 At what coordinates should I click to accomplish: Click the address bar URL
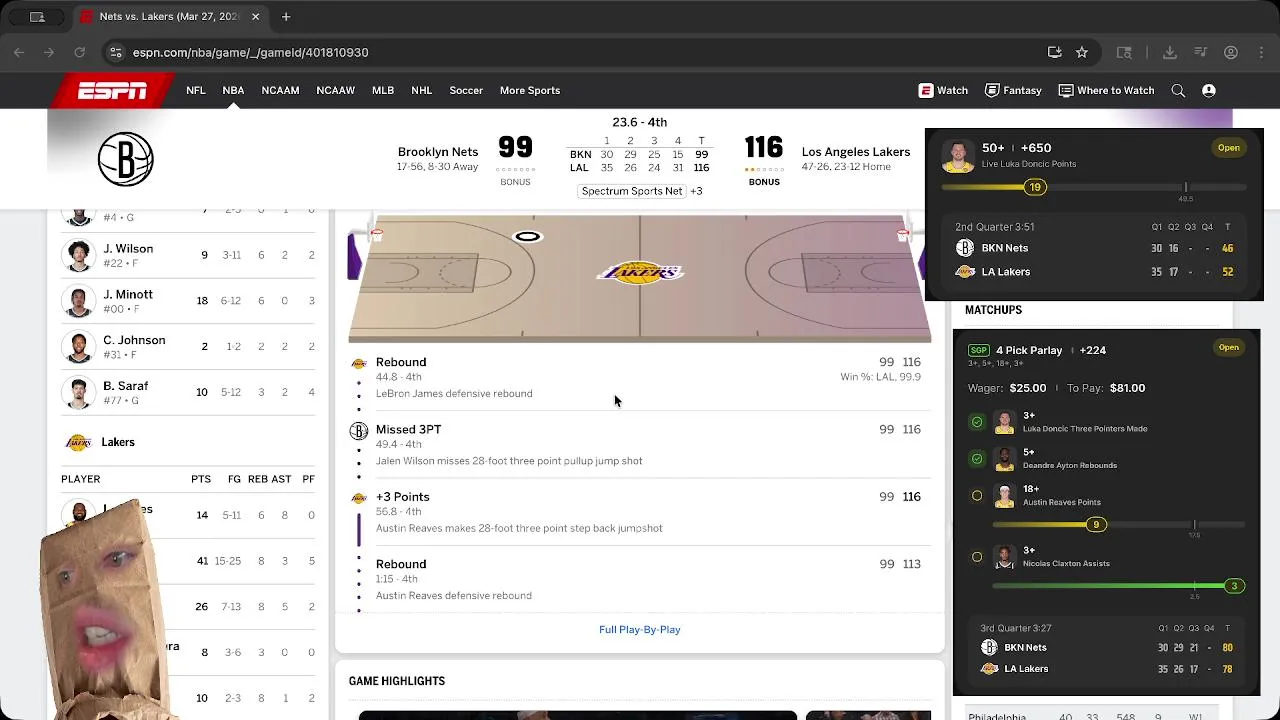tap(250, 52)
